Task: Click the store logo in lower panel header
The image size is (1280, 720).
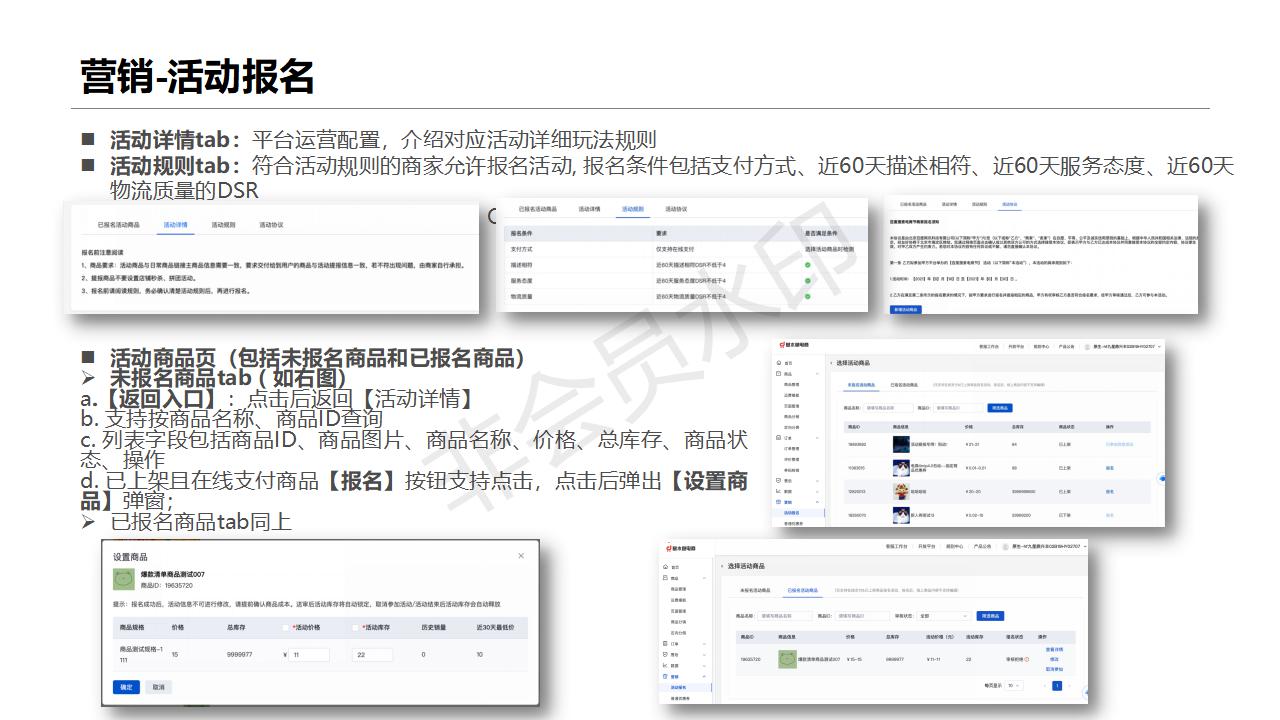Action: [681, 548]
